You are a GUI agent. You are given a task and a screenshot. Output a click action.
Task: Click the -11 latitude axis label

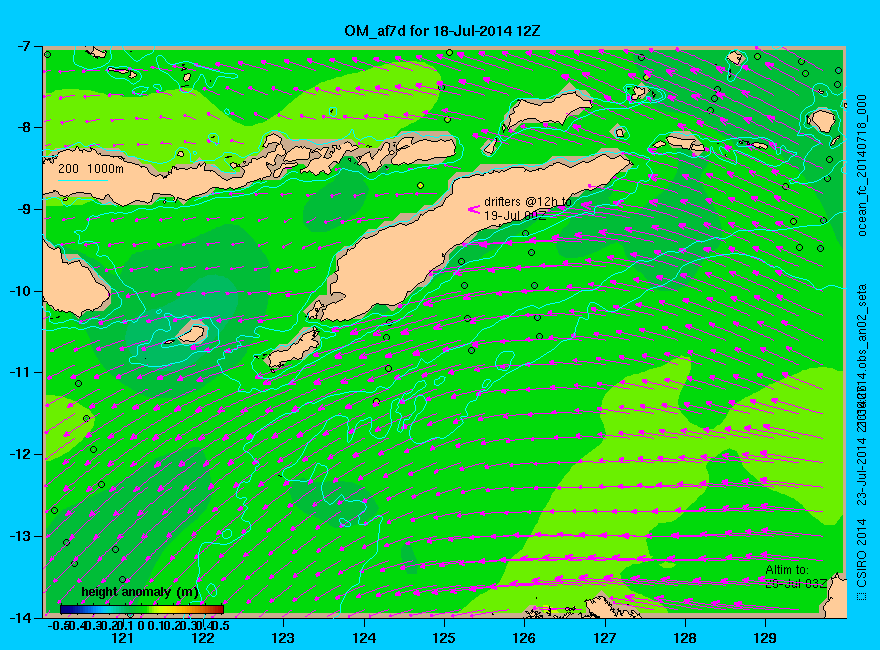19,372
